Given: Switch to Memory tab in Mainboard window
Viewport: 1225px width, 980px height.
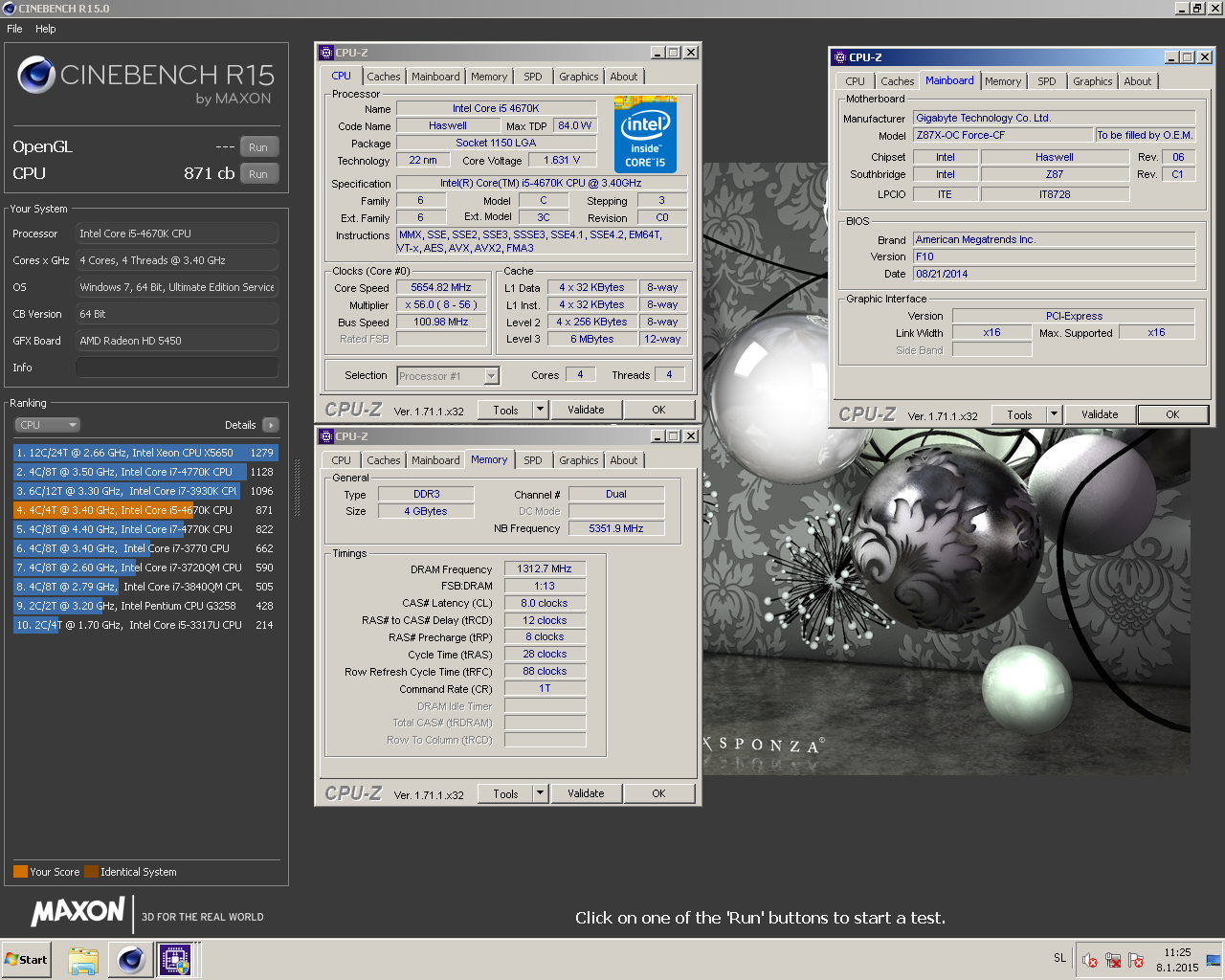Looking at the screenshot, I should click(x=1003, y=81).
